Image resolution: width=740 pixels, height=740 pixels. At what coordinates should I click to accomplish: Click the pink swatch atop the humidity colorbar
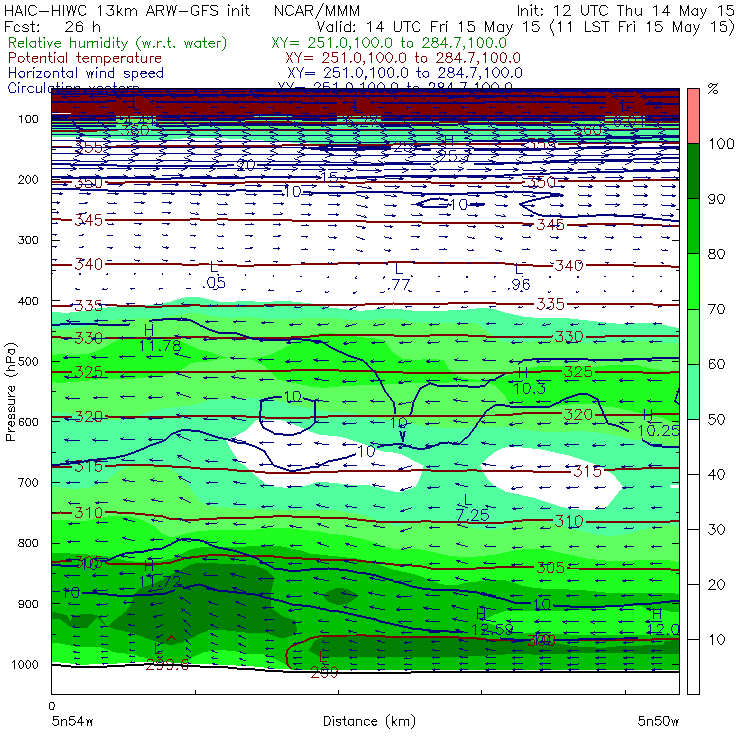(x=693, y=116)
